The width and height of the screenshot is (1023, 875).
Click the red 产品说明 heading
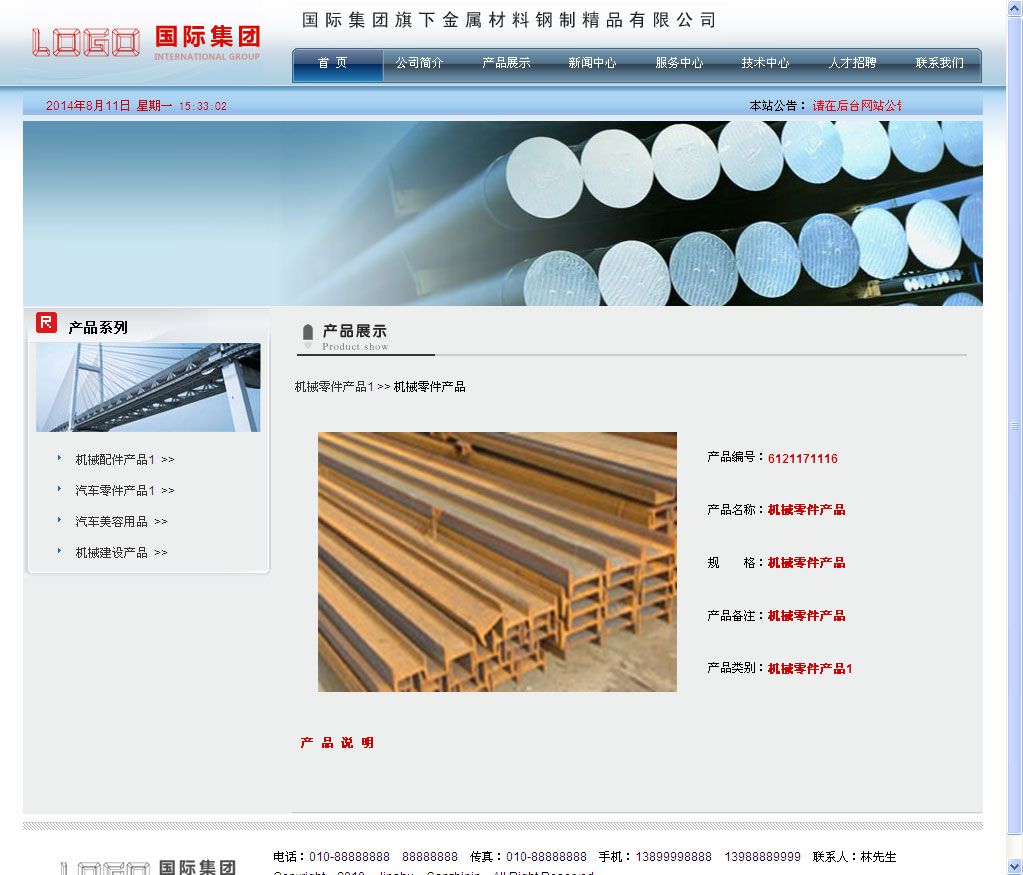[x=337, y=743]
